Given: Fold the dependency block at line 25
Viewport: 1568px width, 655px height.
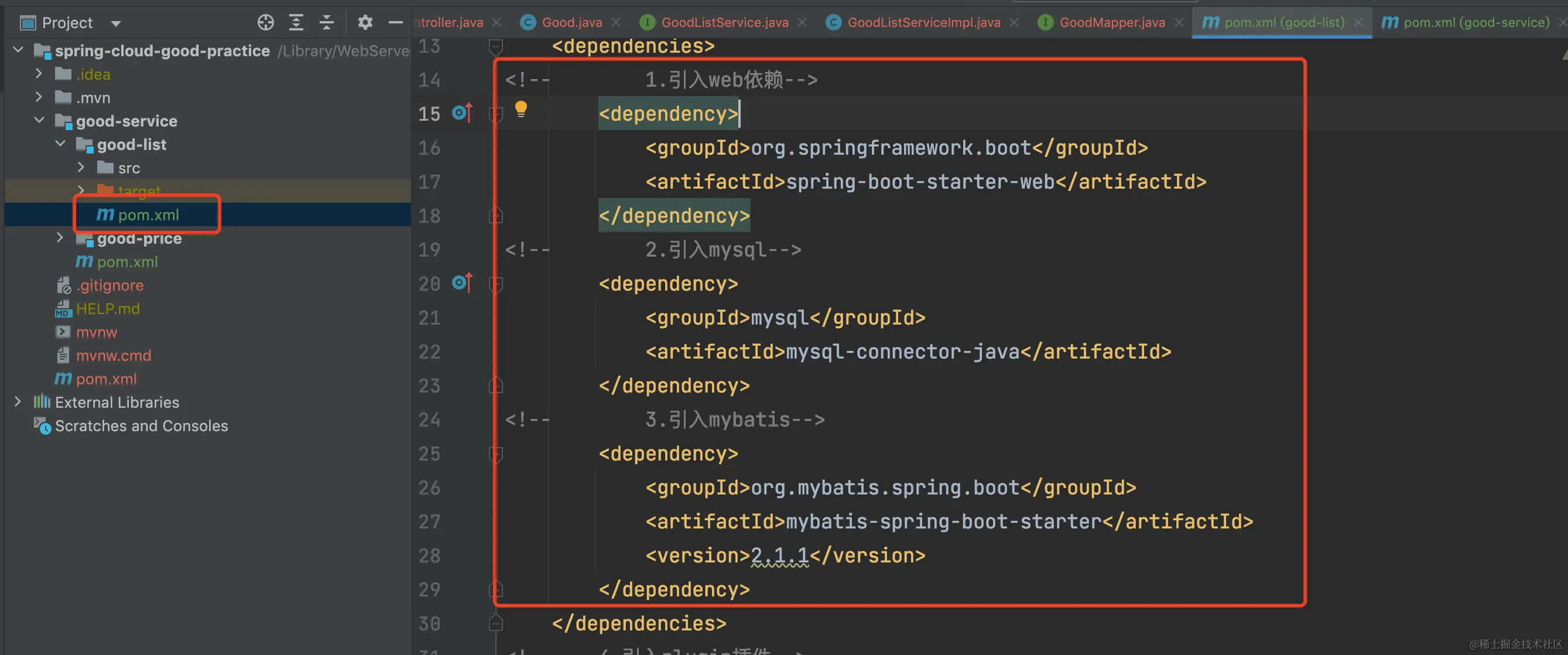Looking at the screenshot, I should 496,454.
